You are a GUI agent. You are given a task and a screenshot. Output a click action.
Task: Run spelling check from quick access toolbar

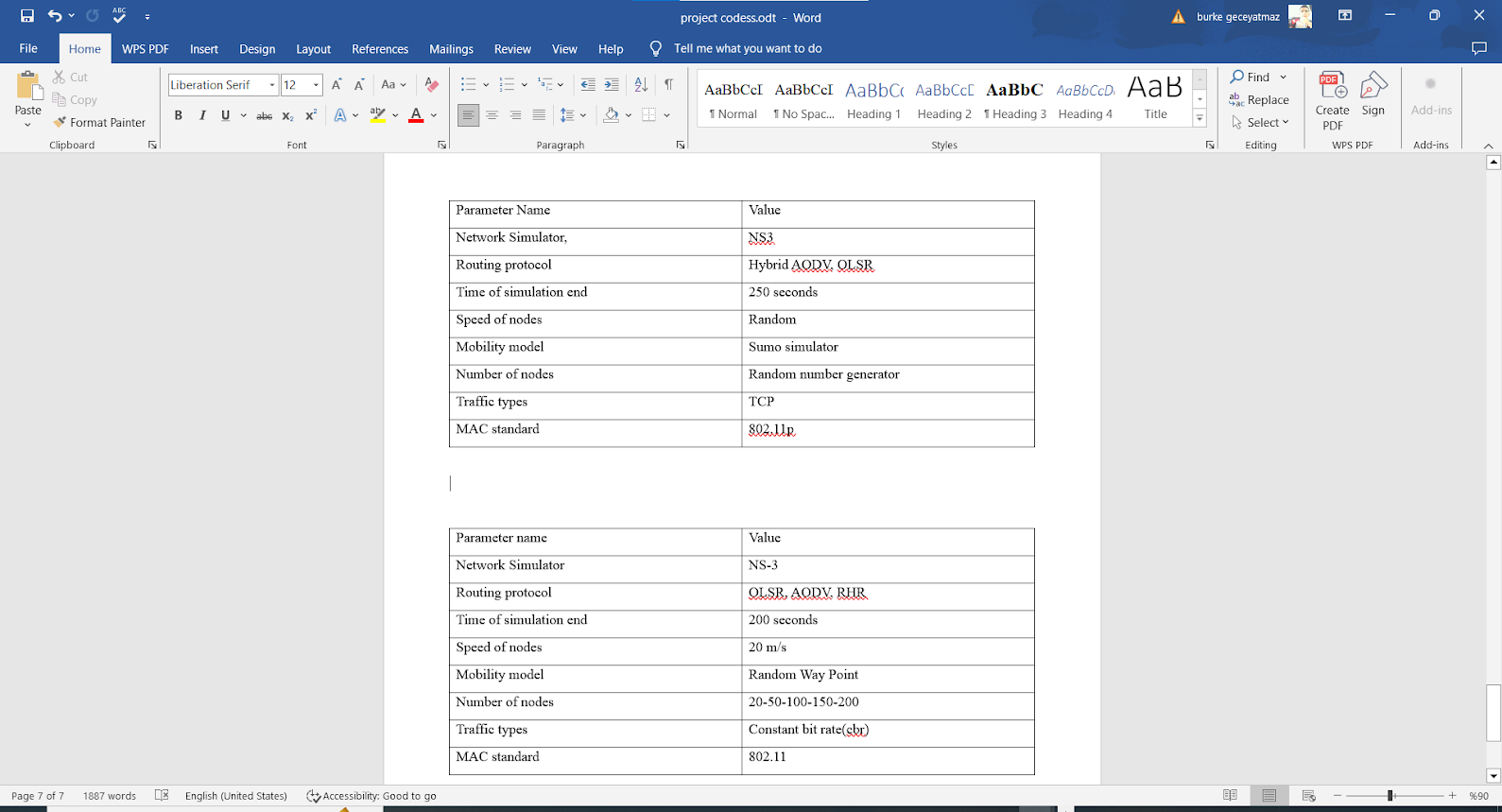[119, 15]
